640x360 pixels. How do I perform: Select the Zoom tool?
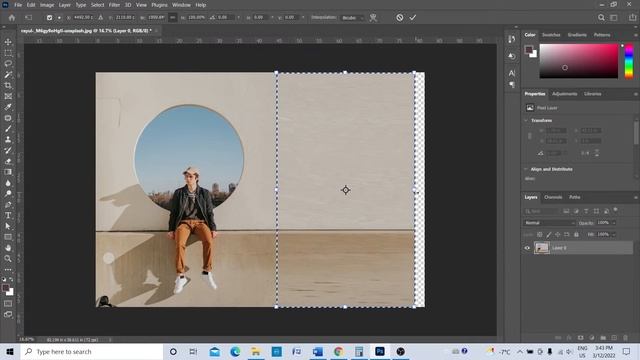[x=8, y=258]
